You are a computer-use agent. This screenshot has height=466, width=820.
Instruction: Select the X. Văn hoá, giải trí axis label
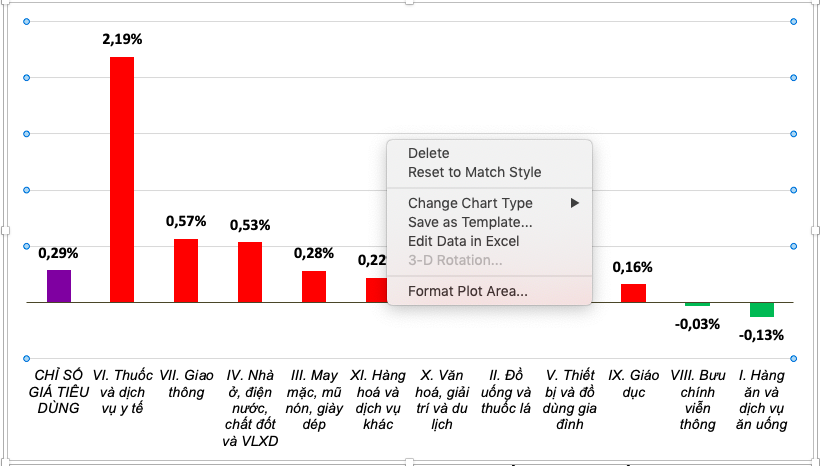440,398
